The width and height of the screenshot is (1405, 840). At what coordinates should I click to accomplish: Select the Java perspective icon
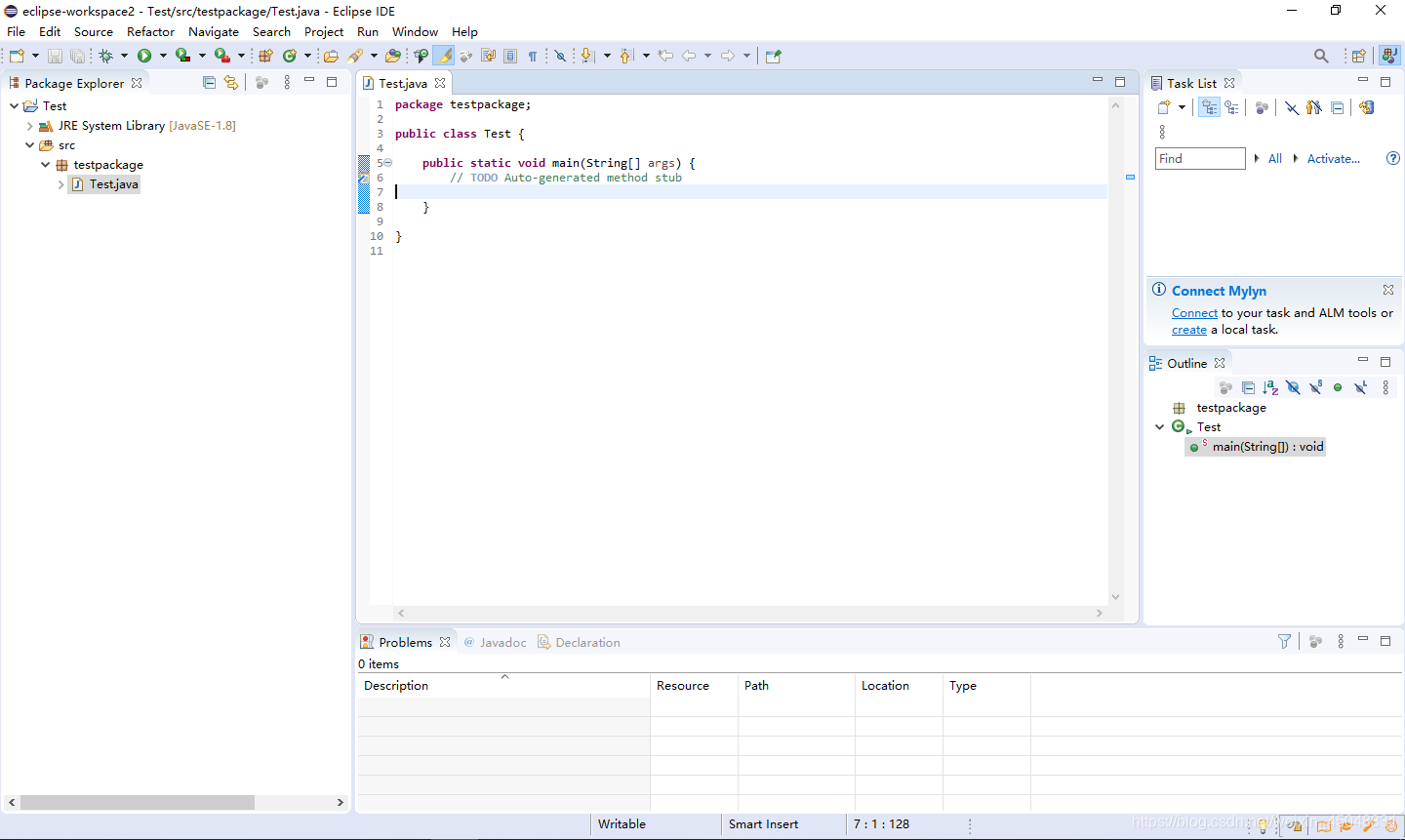pyautogui.click(x=1389, y=56)
